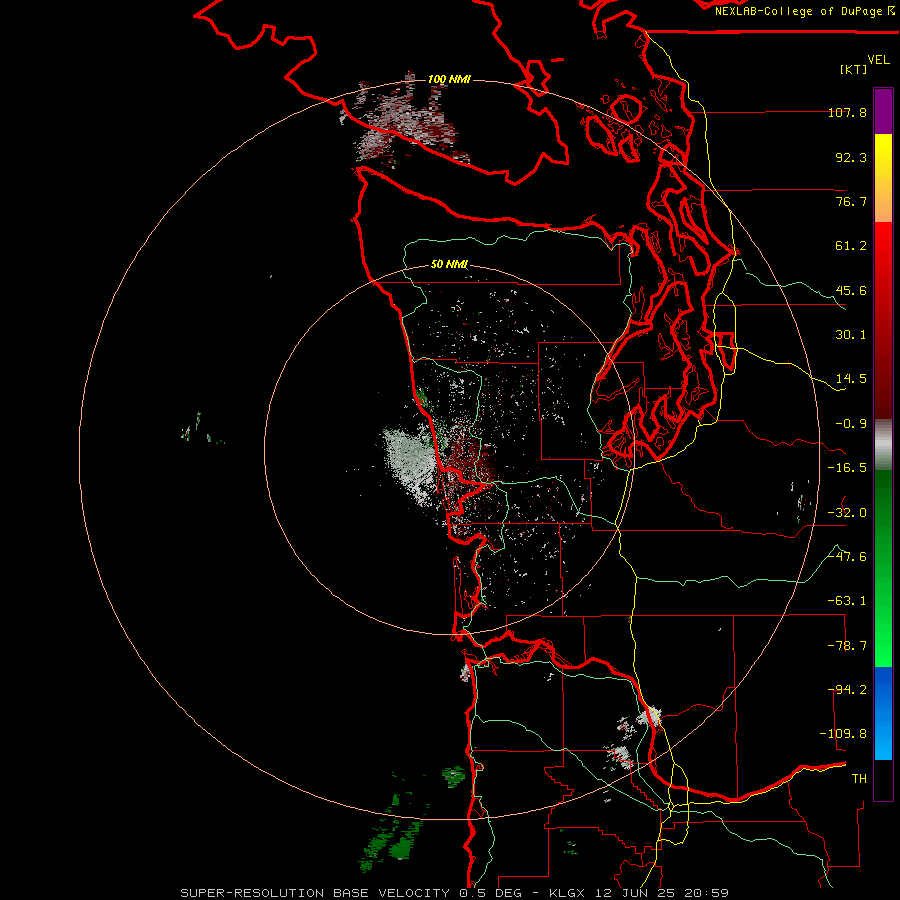900x900 pixels.
Task: Click the TH legend label
Action: click(859, 778)
